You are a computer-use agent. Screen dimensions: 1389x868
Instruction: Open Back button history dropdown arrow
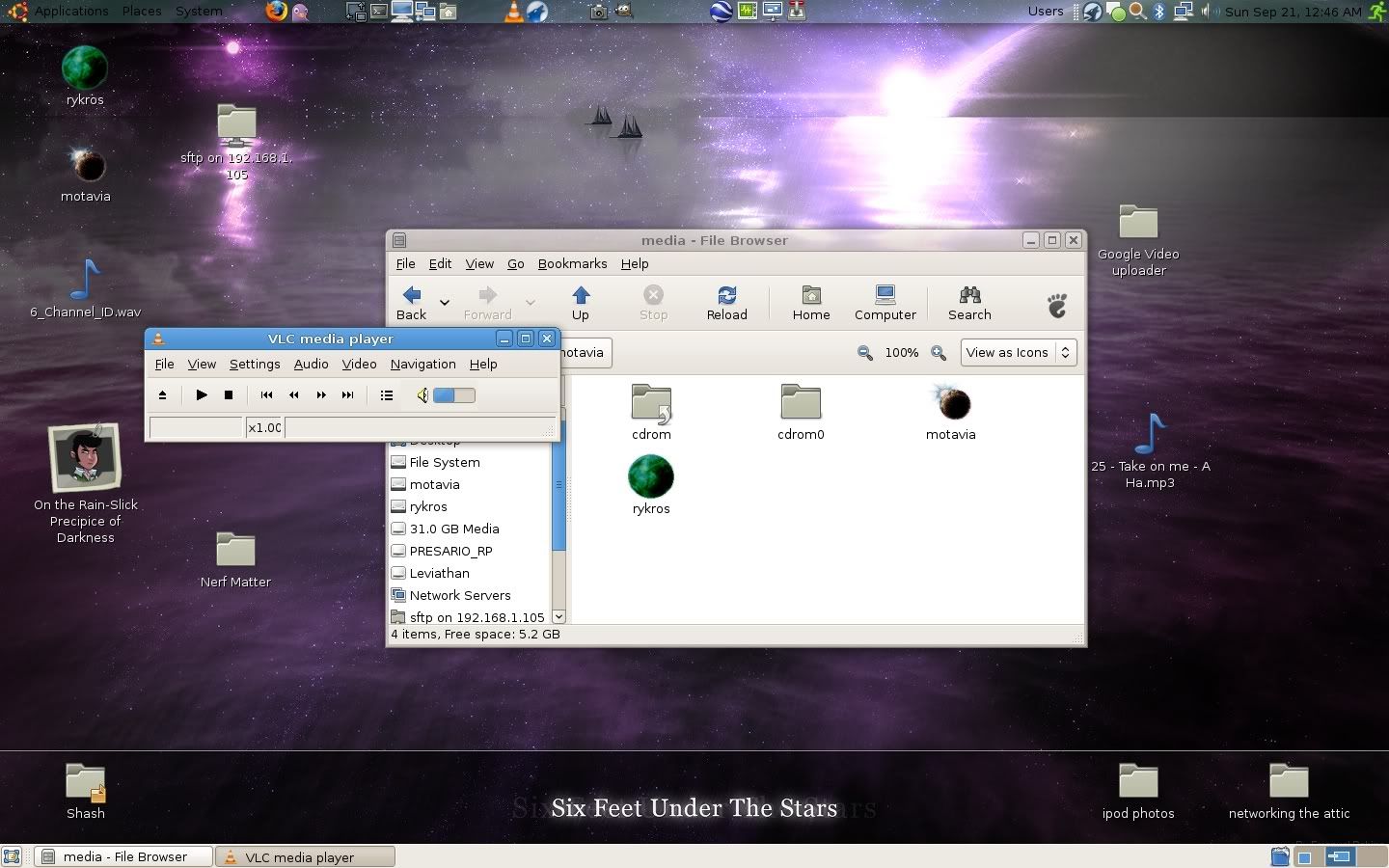(445, 303)
